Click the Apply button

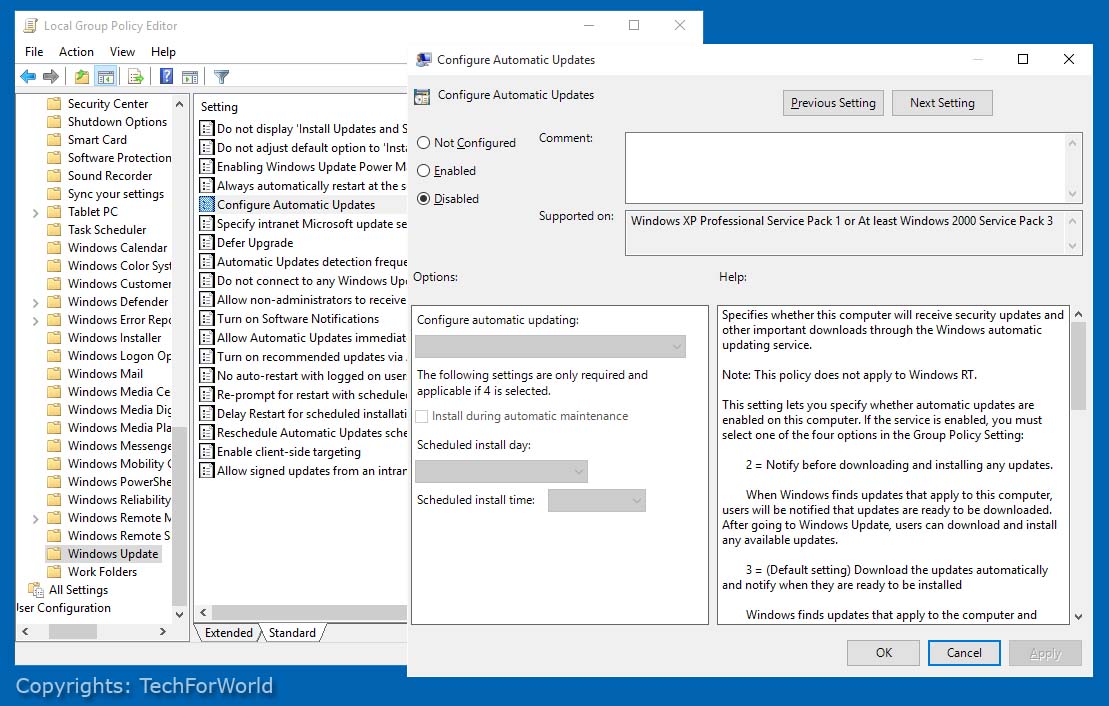pyautogui.click(x=1045, y=653)
